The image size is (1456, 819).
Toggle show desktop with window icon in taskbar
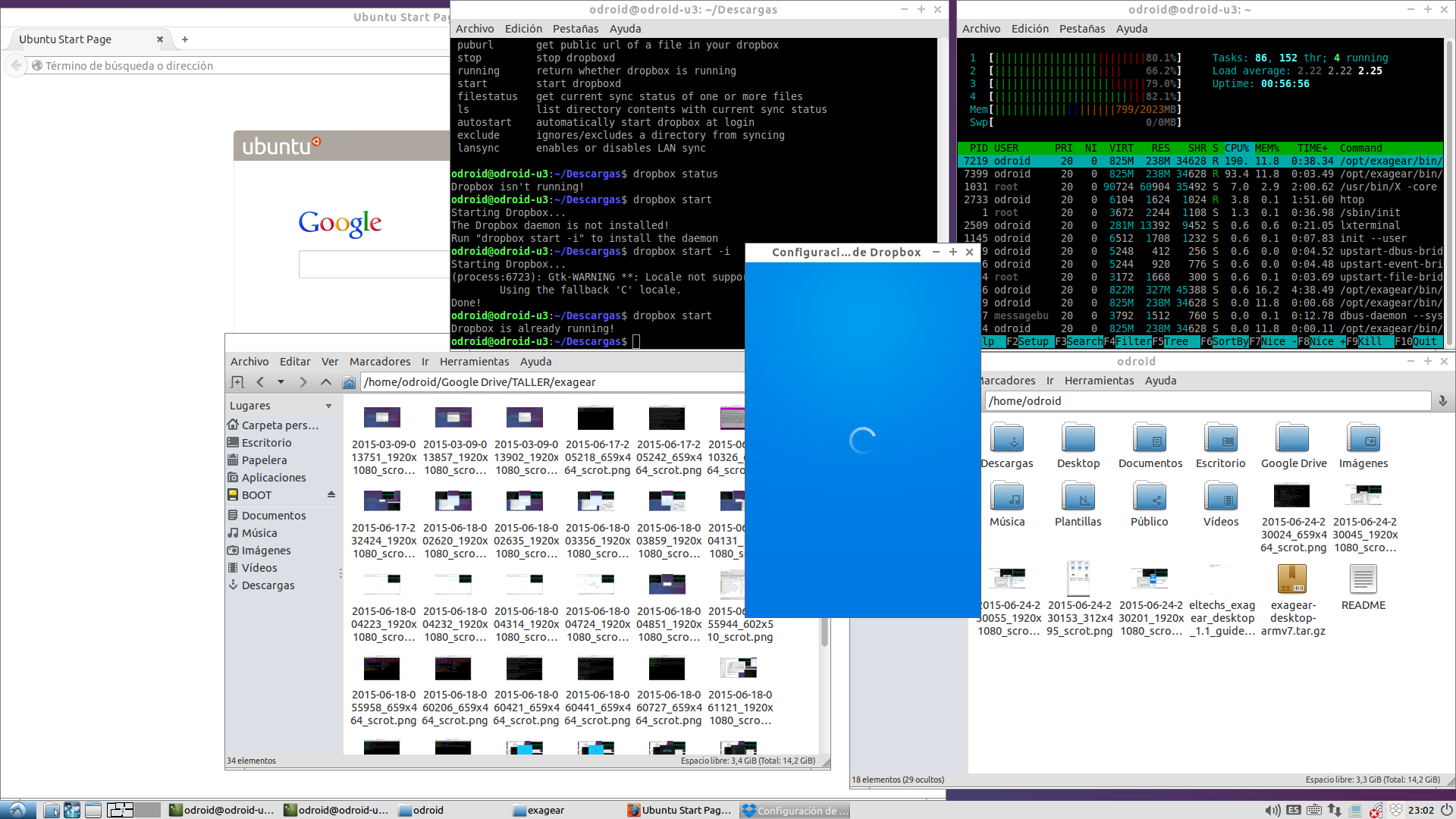pyautogui.click(x=93, y=810)
